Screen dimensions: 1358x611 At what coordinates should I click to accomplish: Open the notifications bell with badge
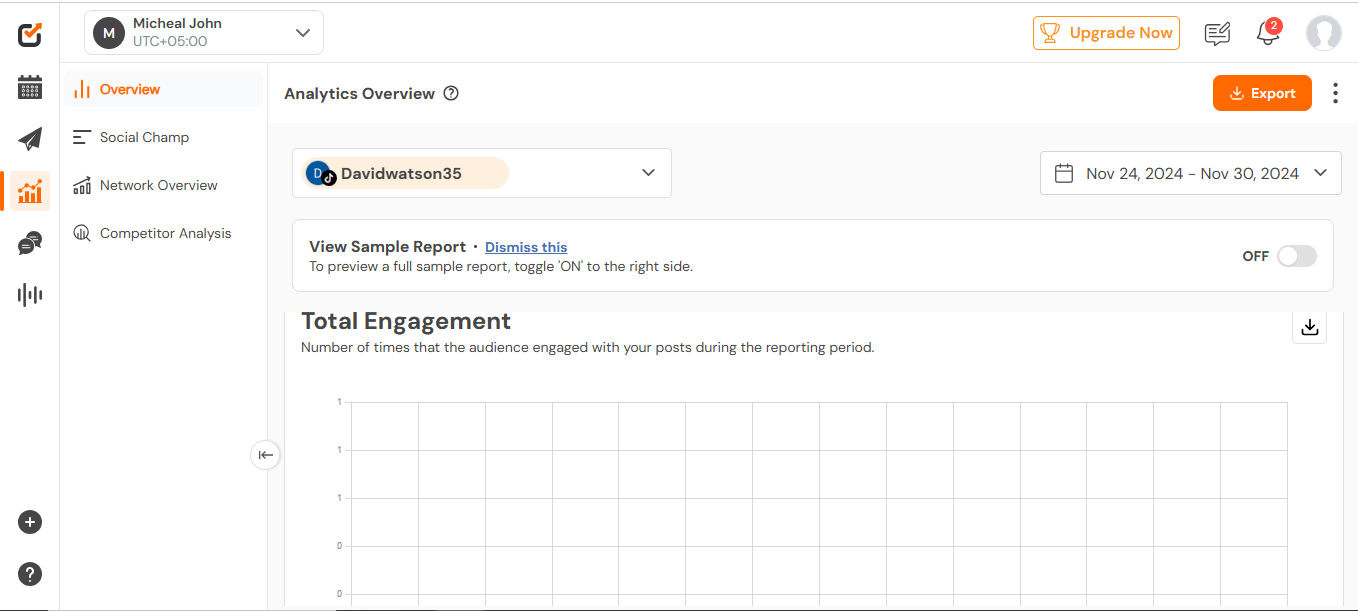pos(1268,32)
